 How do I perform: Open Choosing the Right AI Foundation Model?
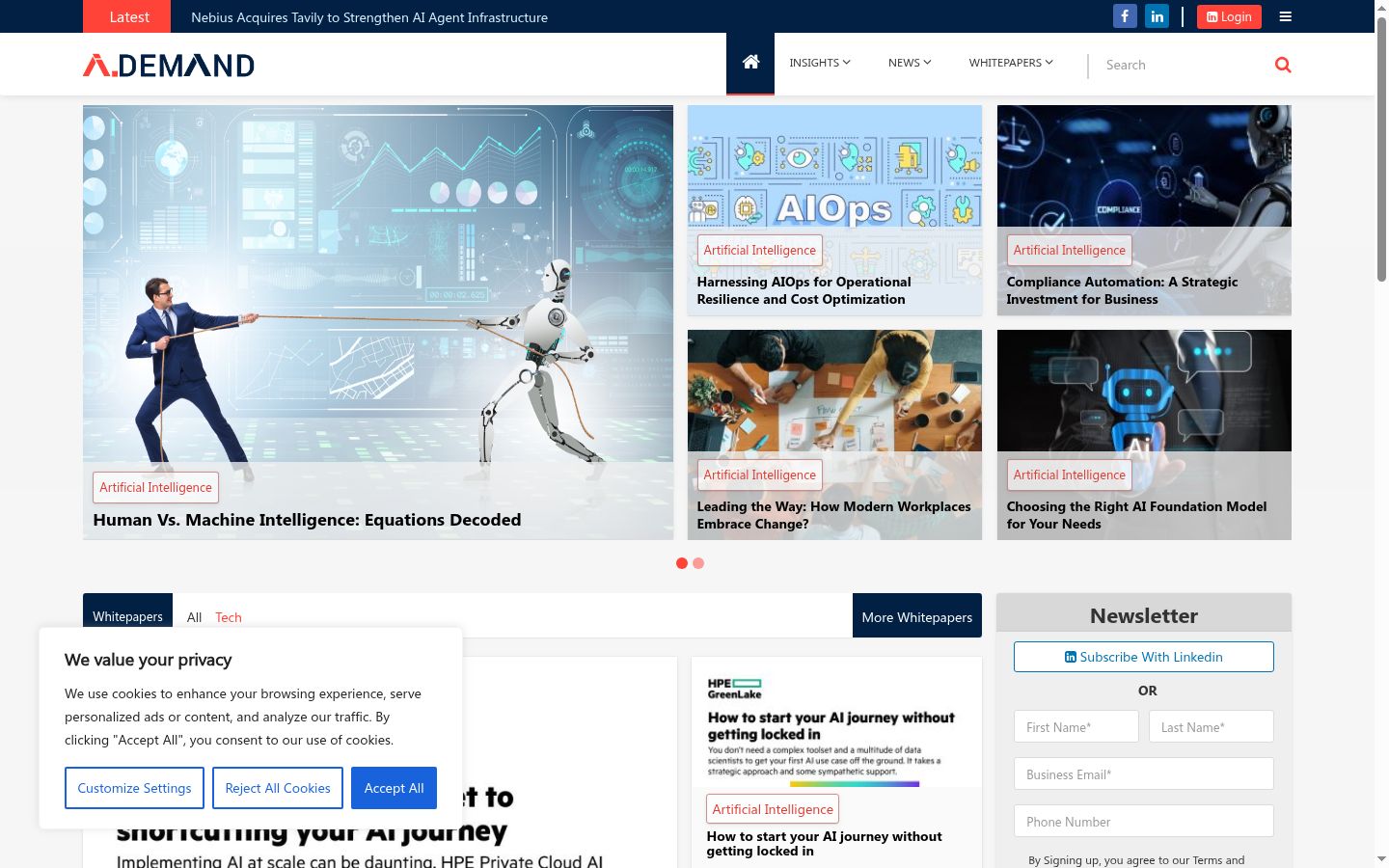pos(1136,515)
